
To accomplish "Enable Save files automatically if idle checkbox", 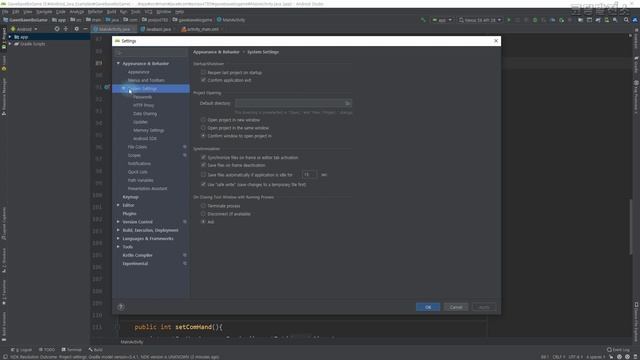I will tap(203, 175).
